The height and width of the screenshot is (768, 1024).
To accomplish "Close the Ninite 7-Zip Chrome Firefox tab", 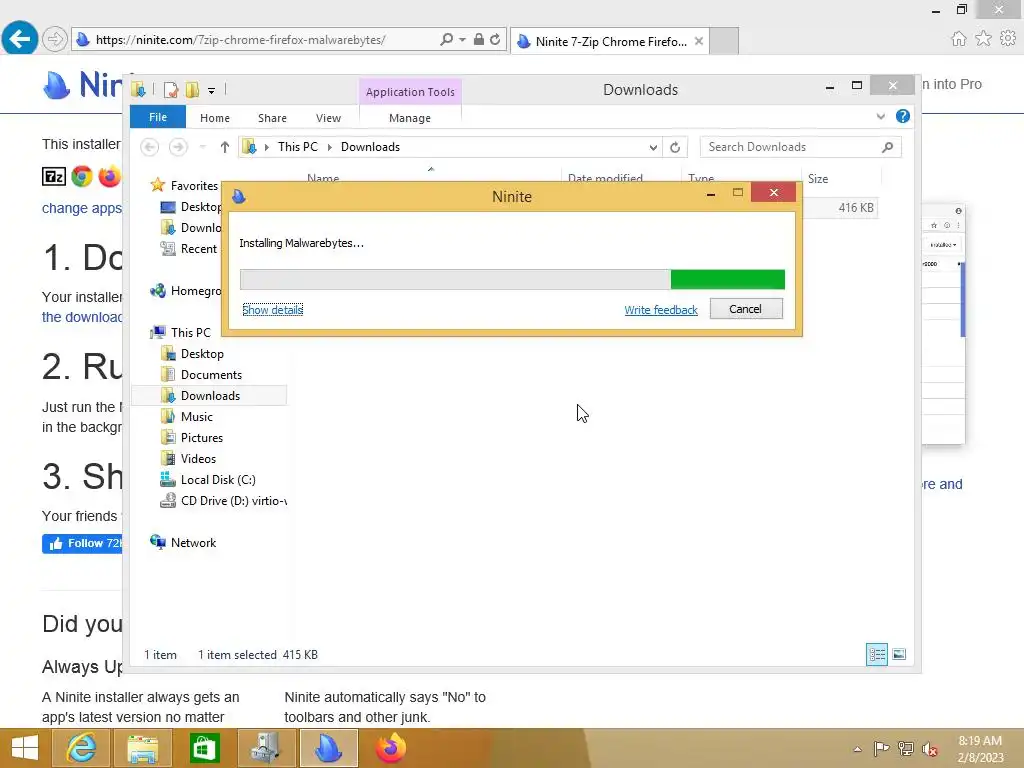I will pyautogui.click(x=699, y=41).
